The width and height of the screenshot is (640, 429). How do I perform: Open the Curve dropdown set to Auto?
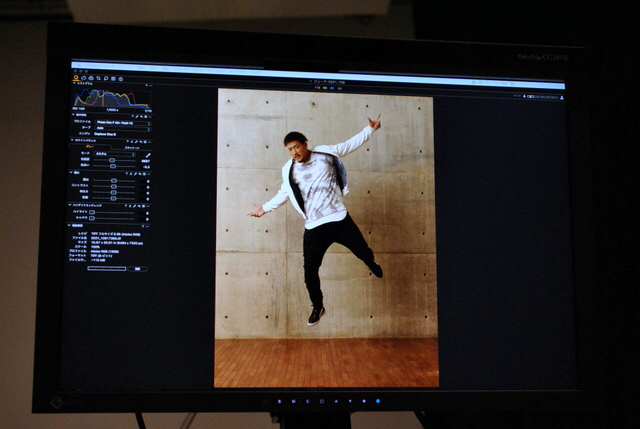click(123, 128)
